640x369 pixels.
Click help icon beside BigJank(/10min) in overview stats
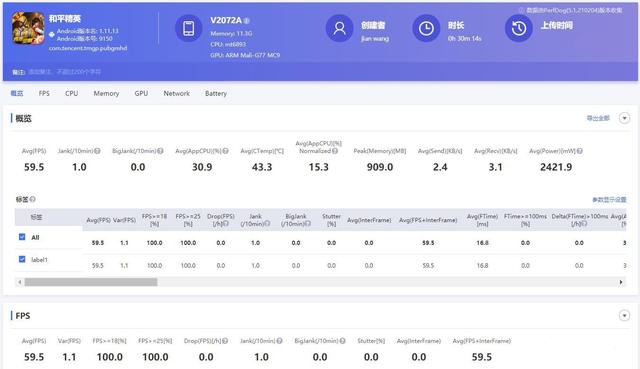160,151
